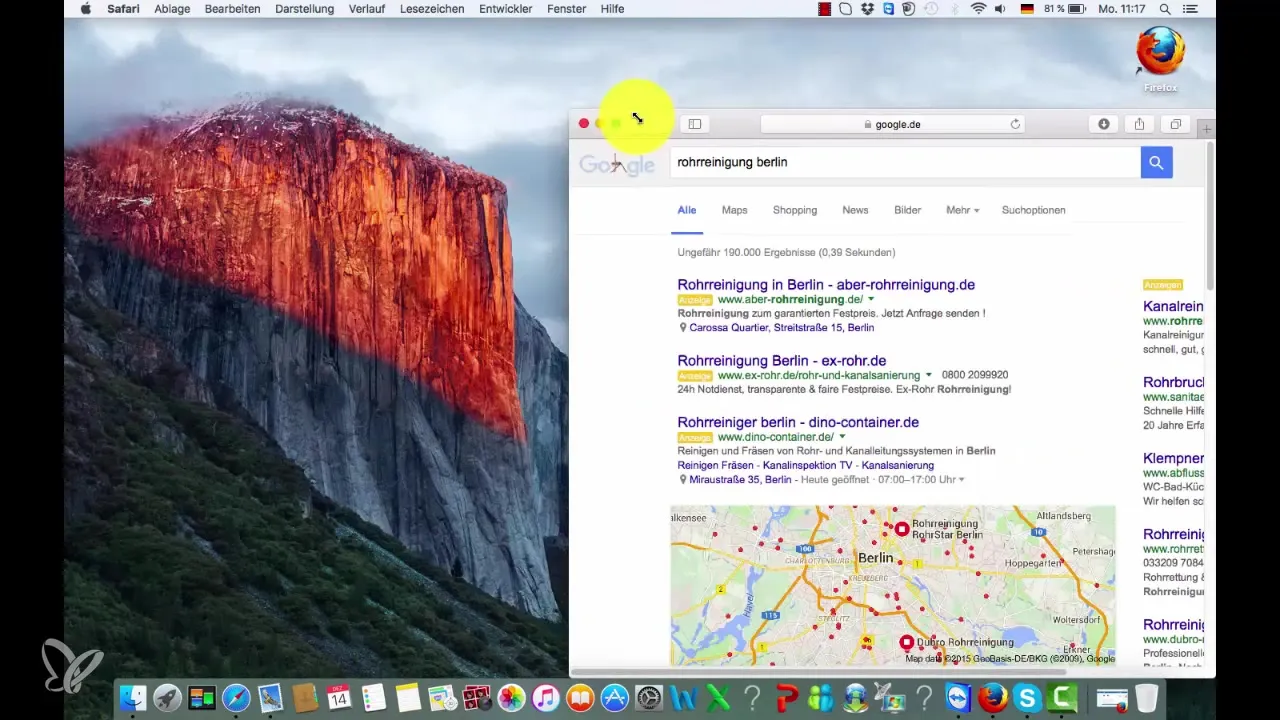The image size is (1280, 720).
Task: Click the Dubro Rohrreinigung map pin
Action: (x=907, y=642)
